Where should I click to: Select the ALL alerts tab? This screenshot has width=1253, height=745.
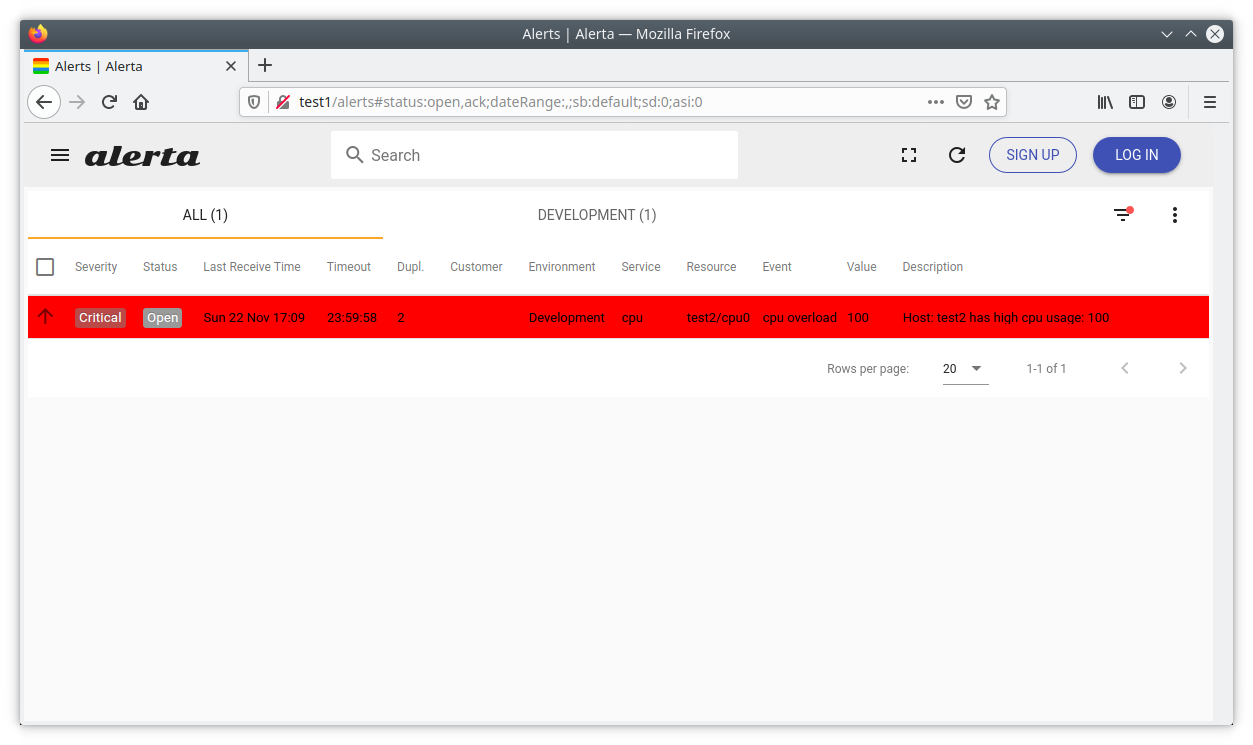click(205, 215)
